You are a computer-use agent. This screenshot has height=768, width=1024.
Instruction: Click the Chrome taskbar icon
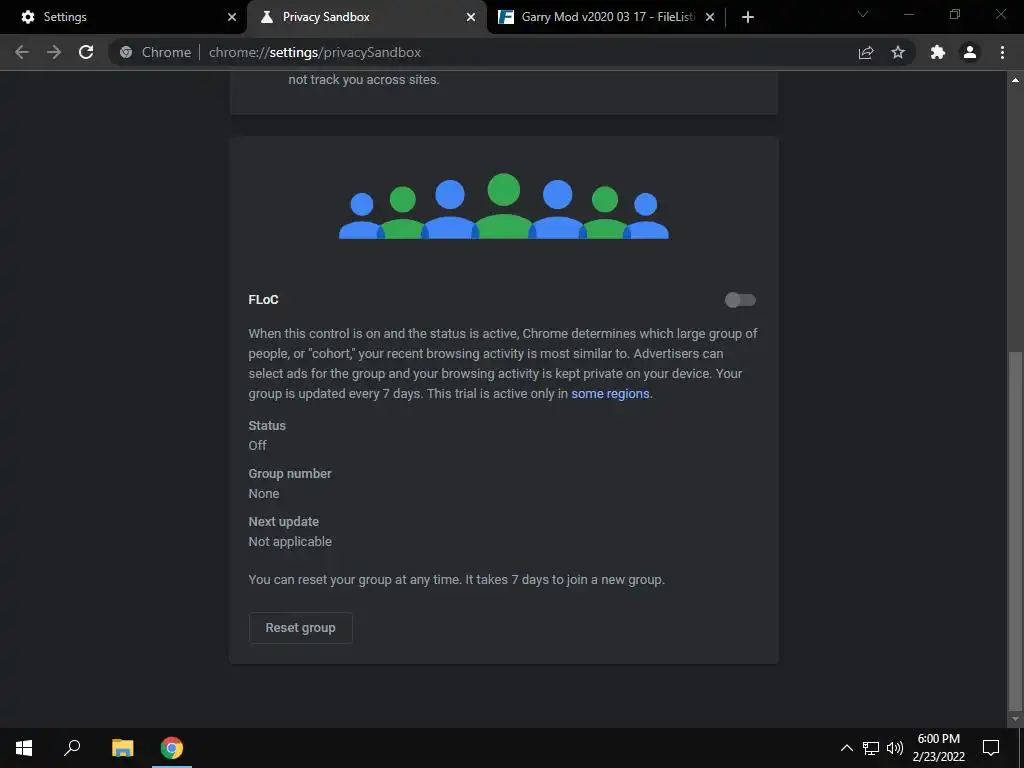pos(172,748)
